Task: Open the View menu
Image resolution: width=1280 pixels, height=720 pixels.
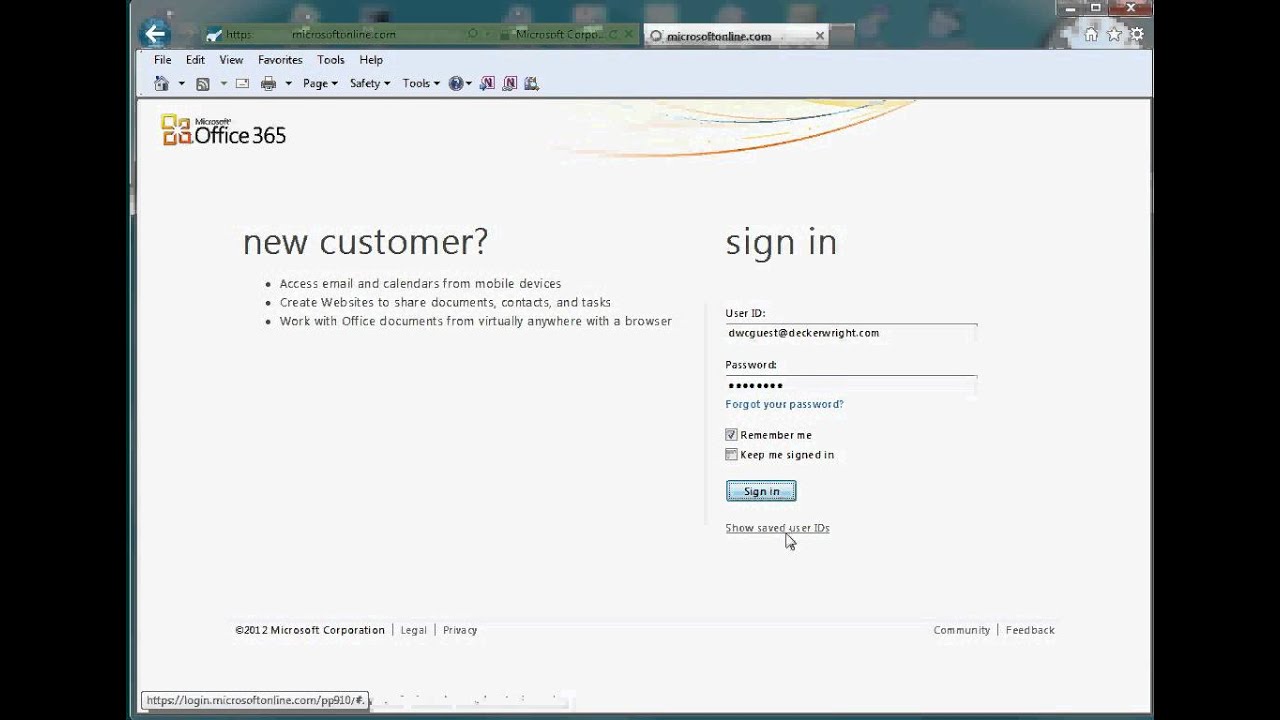Action: pyautogui.click(x=231, y=60)
